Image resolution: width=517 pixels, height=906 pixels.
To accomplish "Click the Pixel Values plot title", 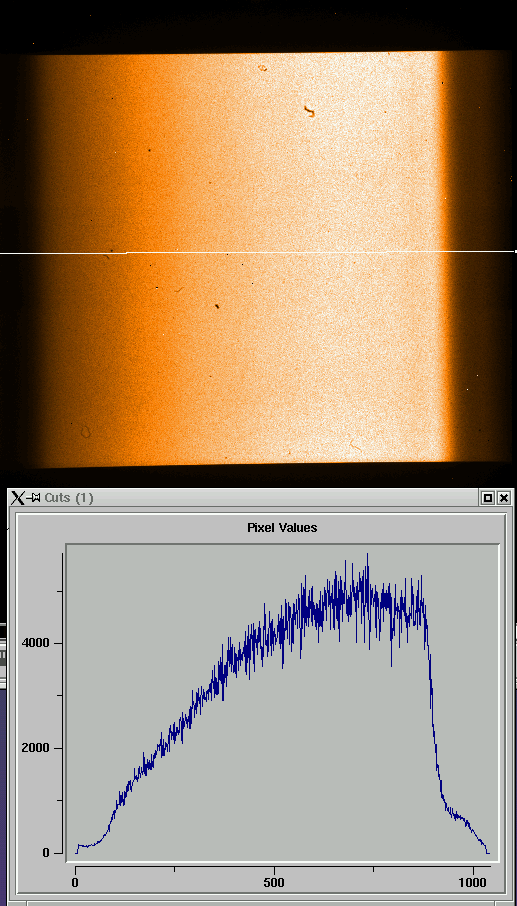I will pos(282,528).
